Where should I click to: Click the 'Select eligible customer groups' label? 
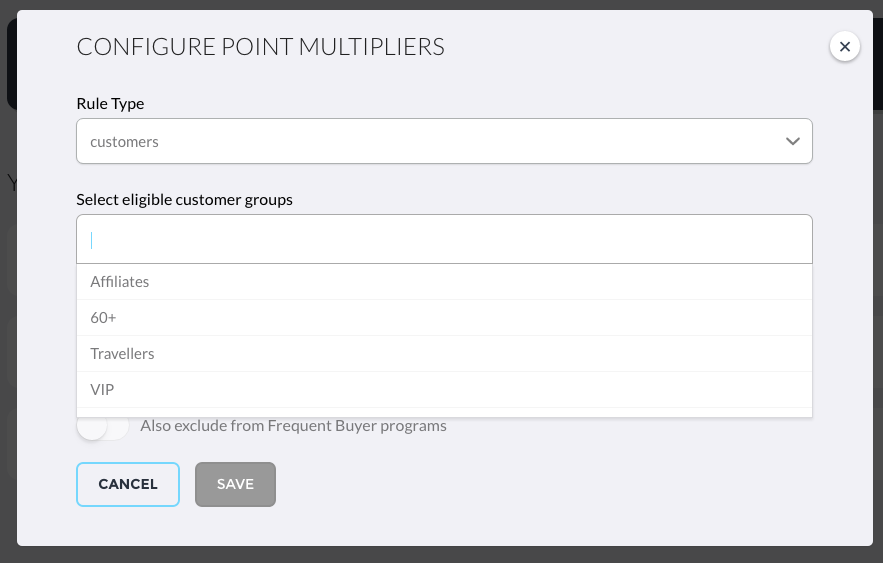(x=185, y=200)
